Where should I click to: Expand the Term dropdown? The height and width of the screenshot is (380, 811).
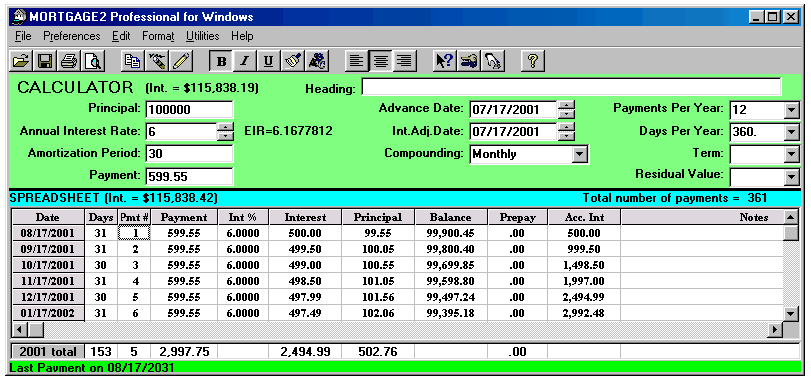tap(791, 154)
